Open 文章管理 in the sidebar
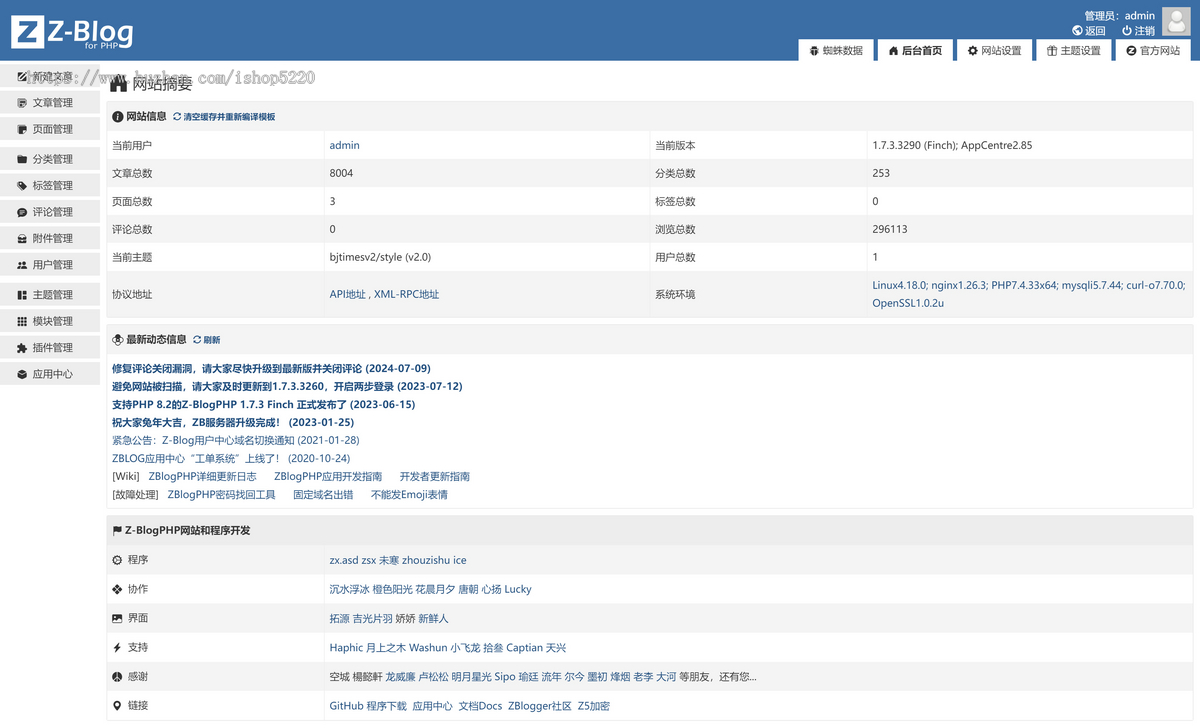The width and height of the screenshot is (1200, 728). (50, 103)
